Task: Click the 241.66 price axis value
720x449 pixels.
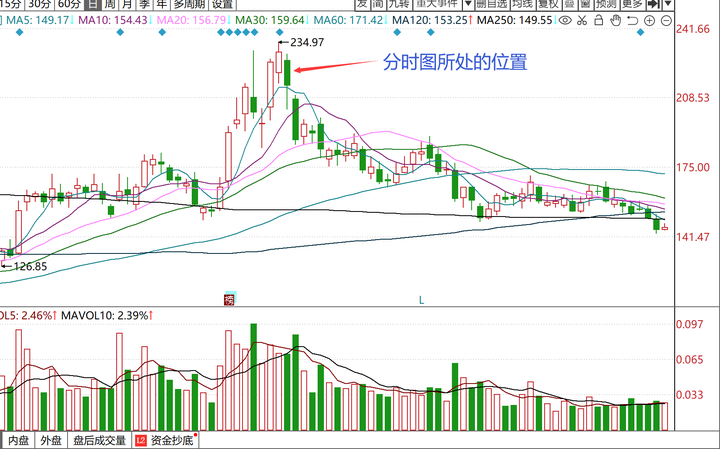Action: click(692, 29)
